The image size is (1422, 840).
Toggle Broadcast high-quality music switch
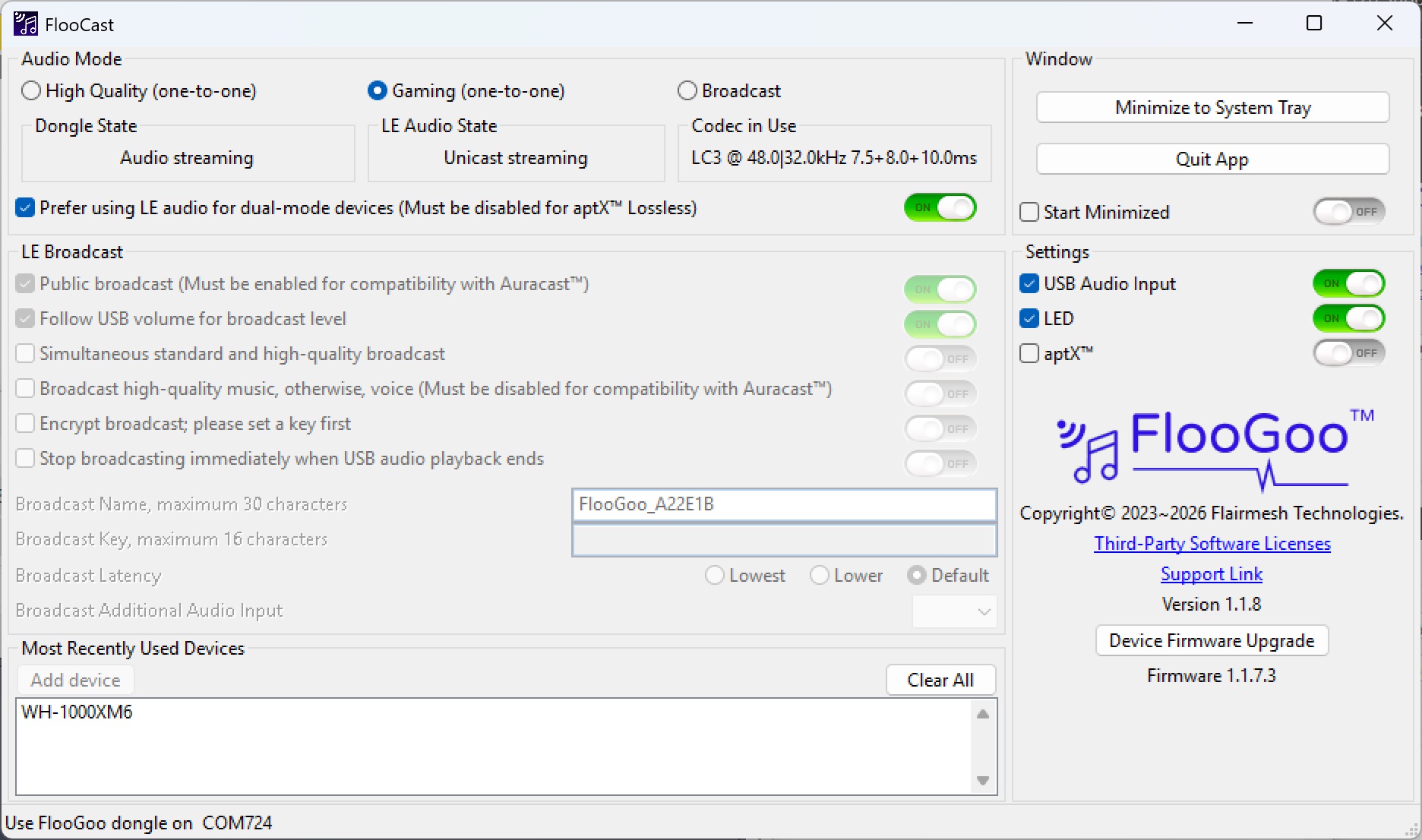[x=940, y=393]
